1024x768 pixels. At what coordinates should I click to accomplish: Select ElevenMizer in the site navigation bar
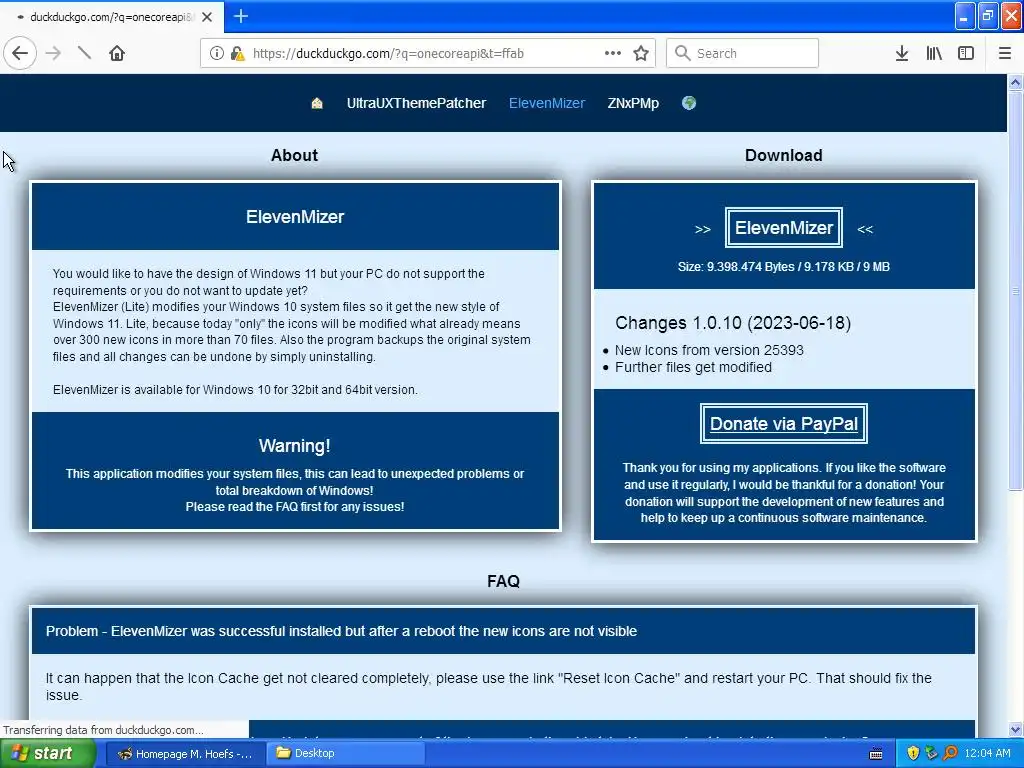click(547, 103)
